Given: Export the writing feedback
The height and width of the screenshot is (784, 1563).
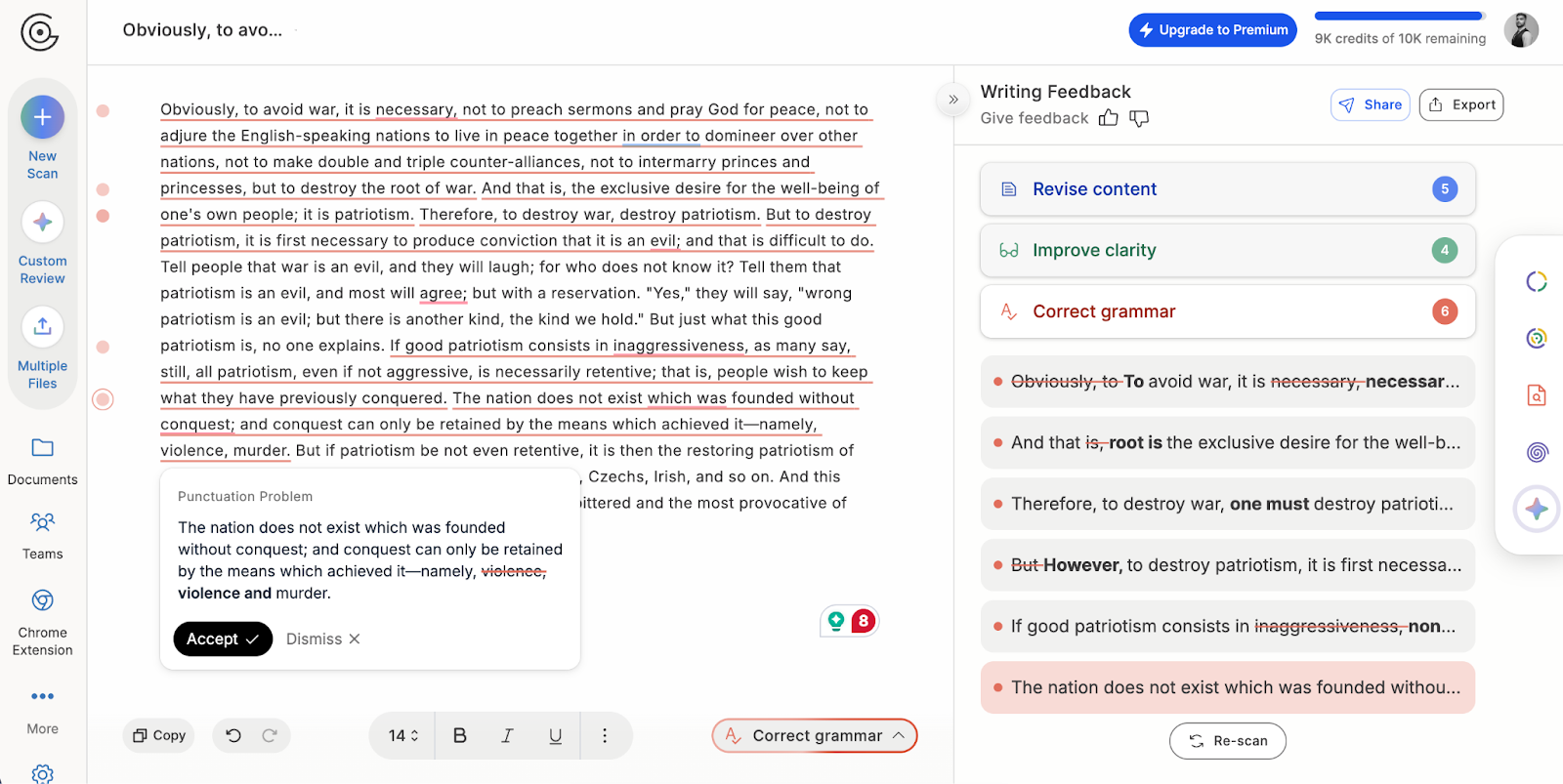Looking at the screenshot, I should [x=1462, y=105].
